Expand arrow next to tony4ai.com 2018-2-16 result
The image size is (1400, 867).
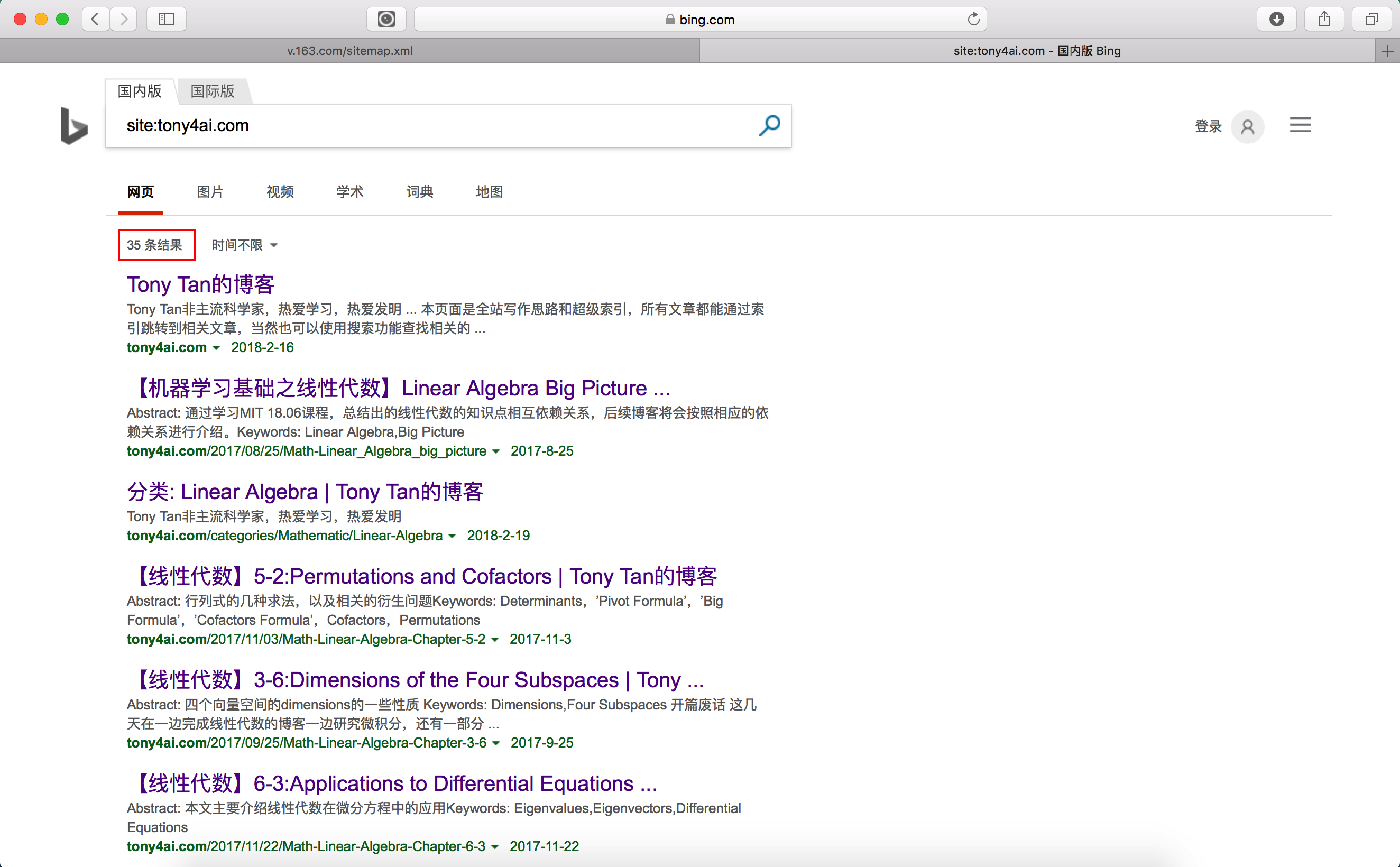point(216,348)
